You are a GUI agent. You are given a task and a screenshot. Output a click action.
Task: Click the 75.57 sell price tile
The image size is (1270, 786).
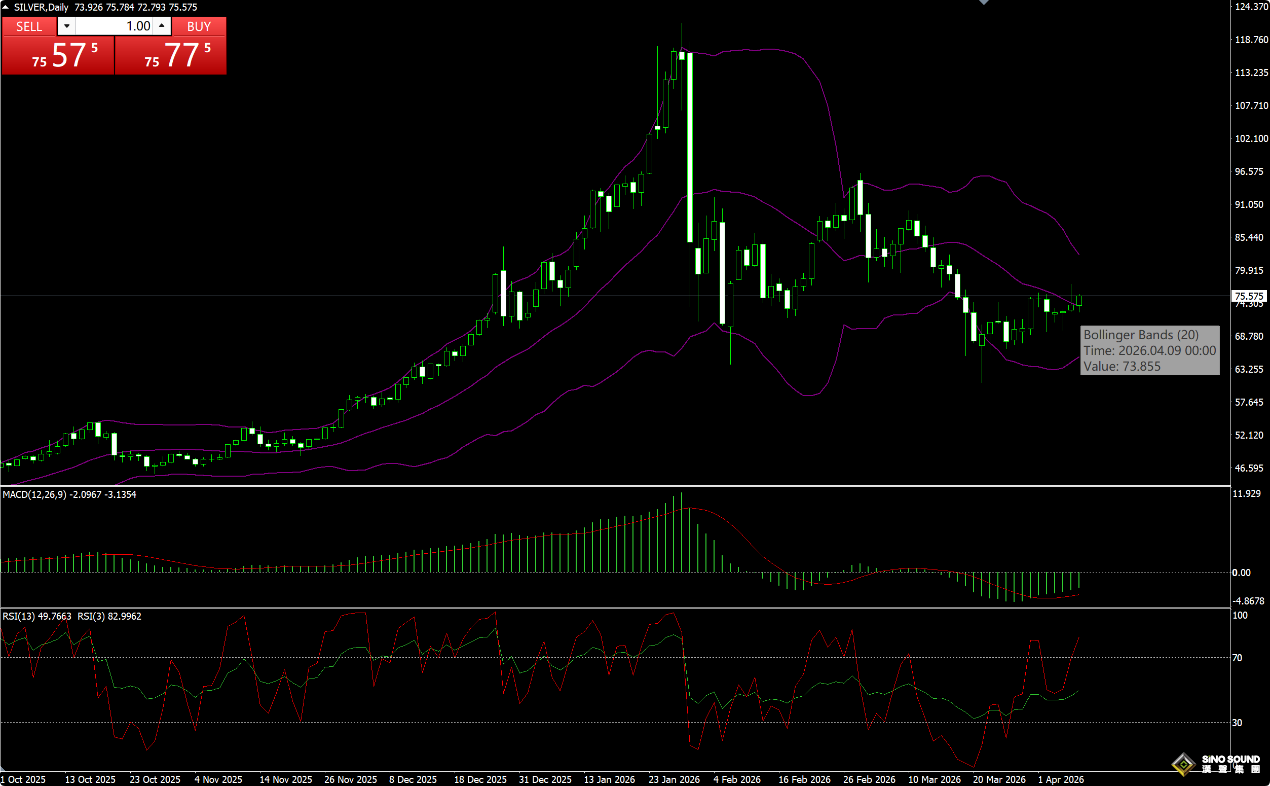(x=58, y=56)
